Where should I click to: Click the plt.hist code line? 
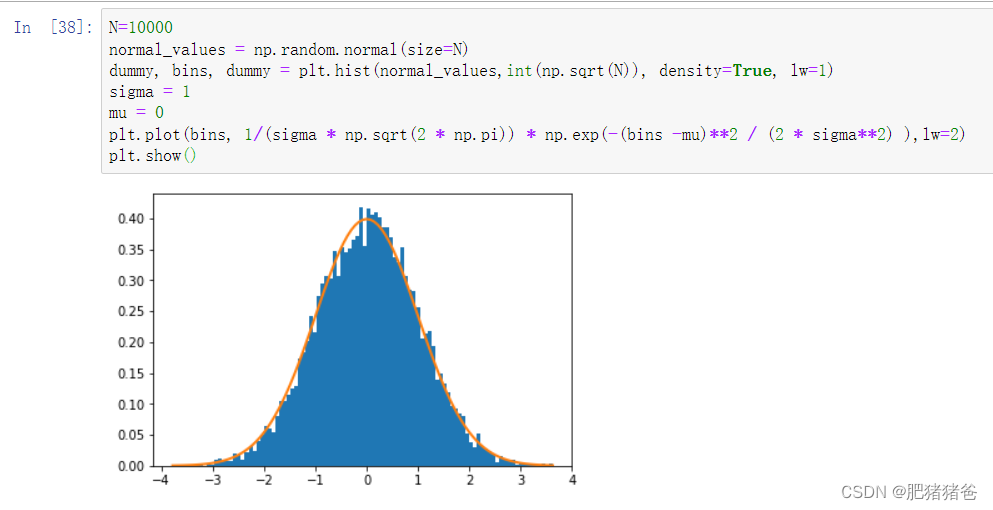pos(471,71)
